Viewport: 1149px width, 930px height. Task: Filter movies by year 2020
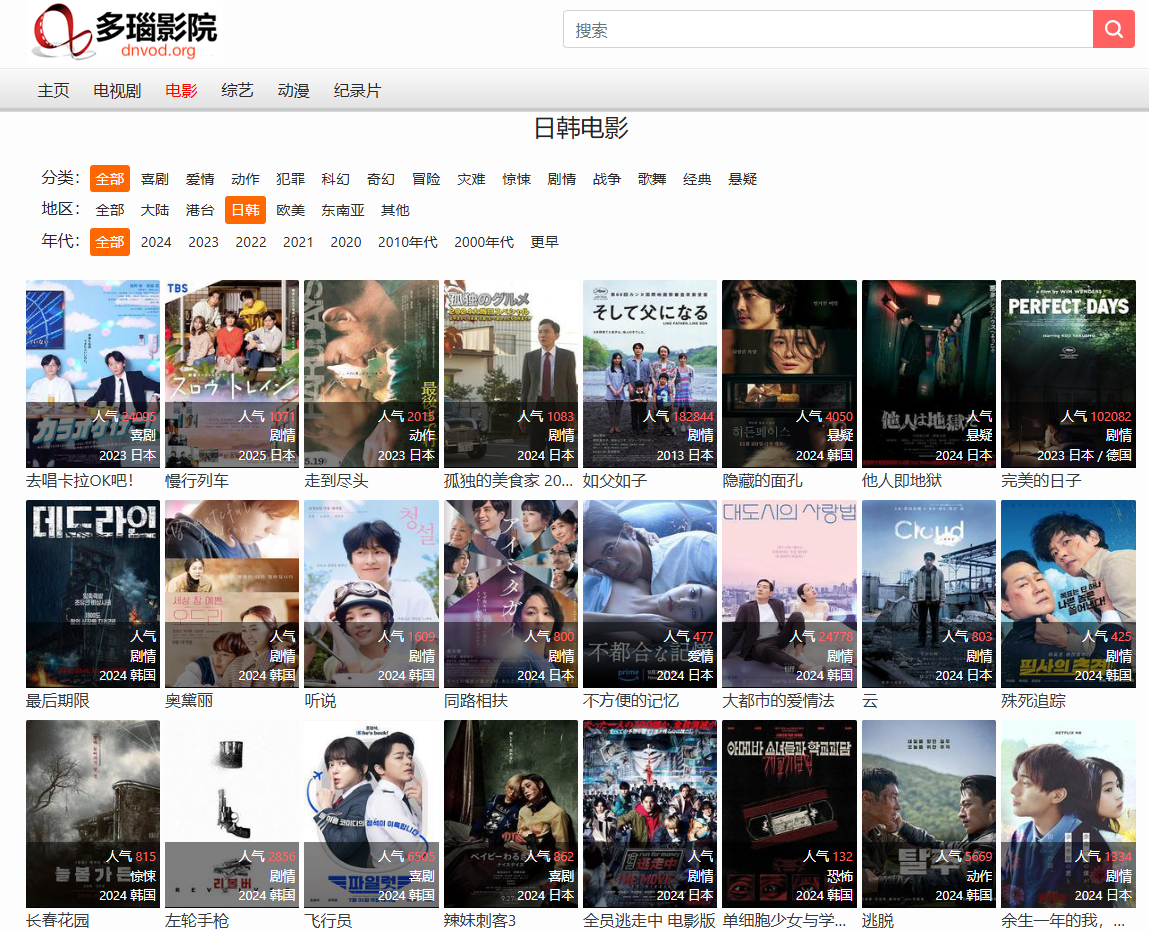[x=346, y=242]
